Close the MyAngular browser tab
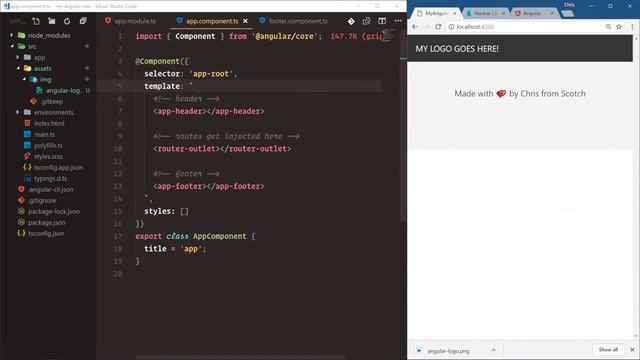The width and height of the screenshot is (640, 360). click(x=455, y=13)
